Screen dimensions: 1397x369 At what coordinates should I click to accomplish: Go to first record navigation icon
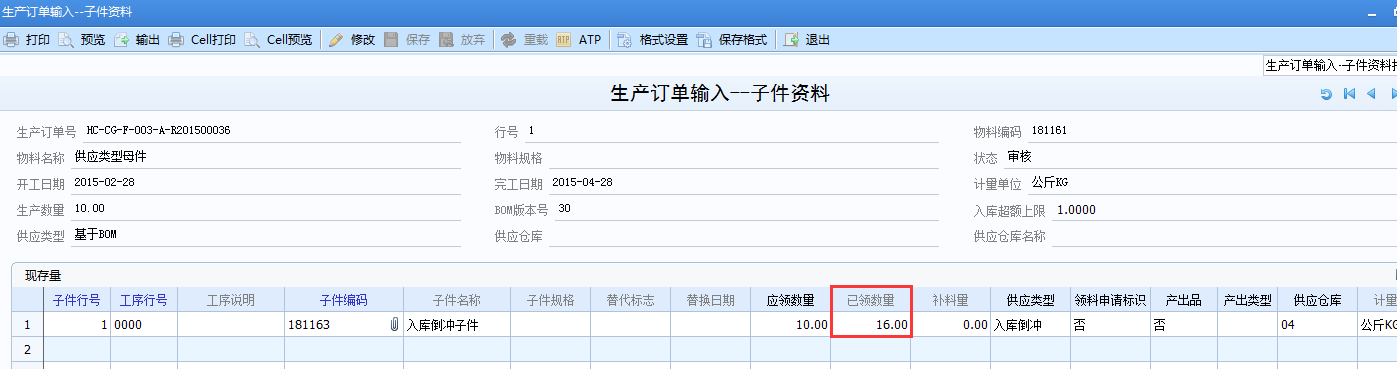pyautogui.click(x=1349, y=94)
